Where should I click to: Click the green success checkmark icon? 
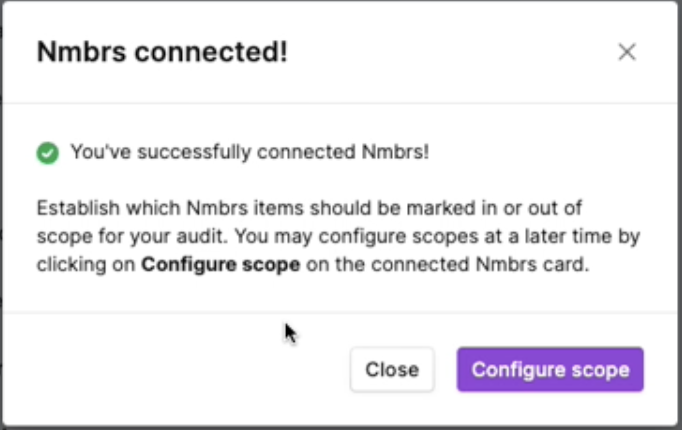(x=47, y=153)
